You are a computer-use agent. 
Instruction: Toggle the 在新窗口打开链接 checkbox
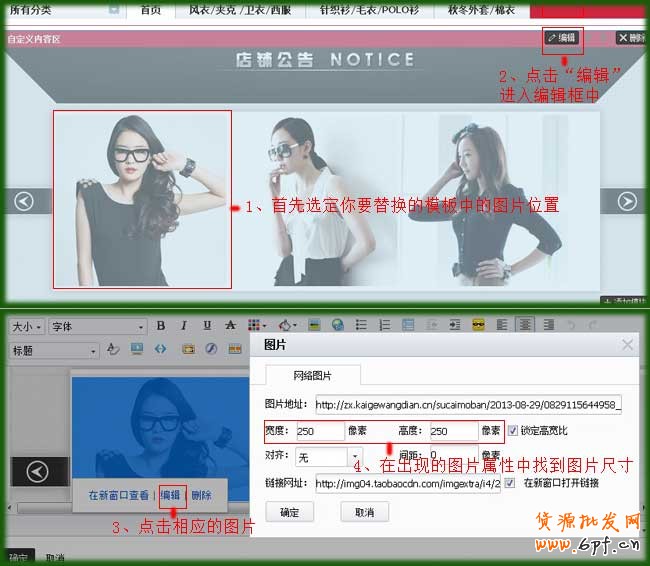pyautogui.click(x=510, y=483)
